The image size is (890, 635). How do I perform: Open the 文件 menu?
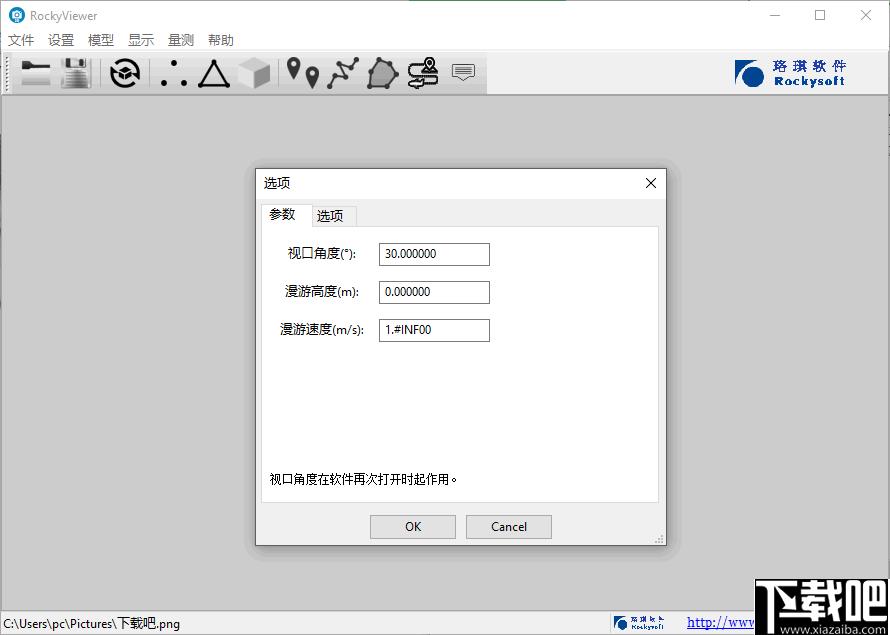[x=22, y=40]
